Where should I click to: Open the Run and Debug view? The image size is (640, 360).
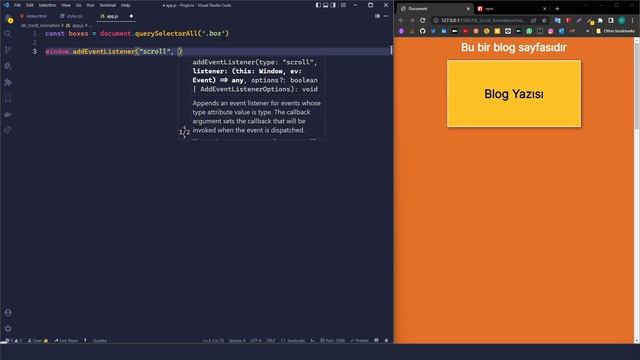tap(8, 66)
